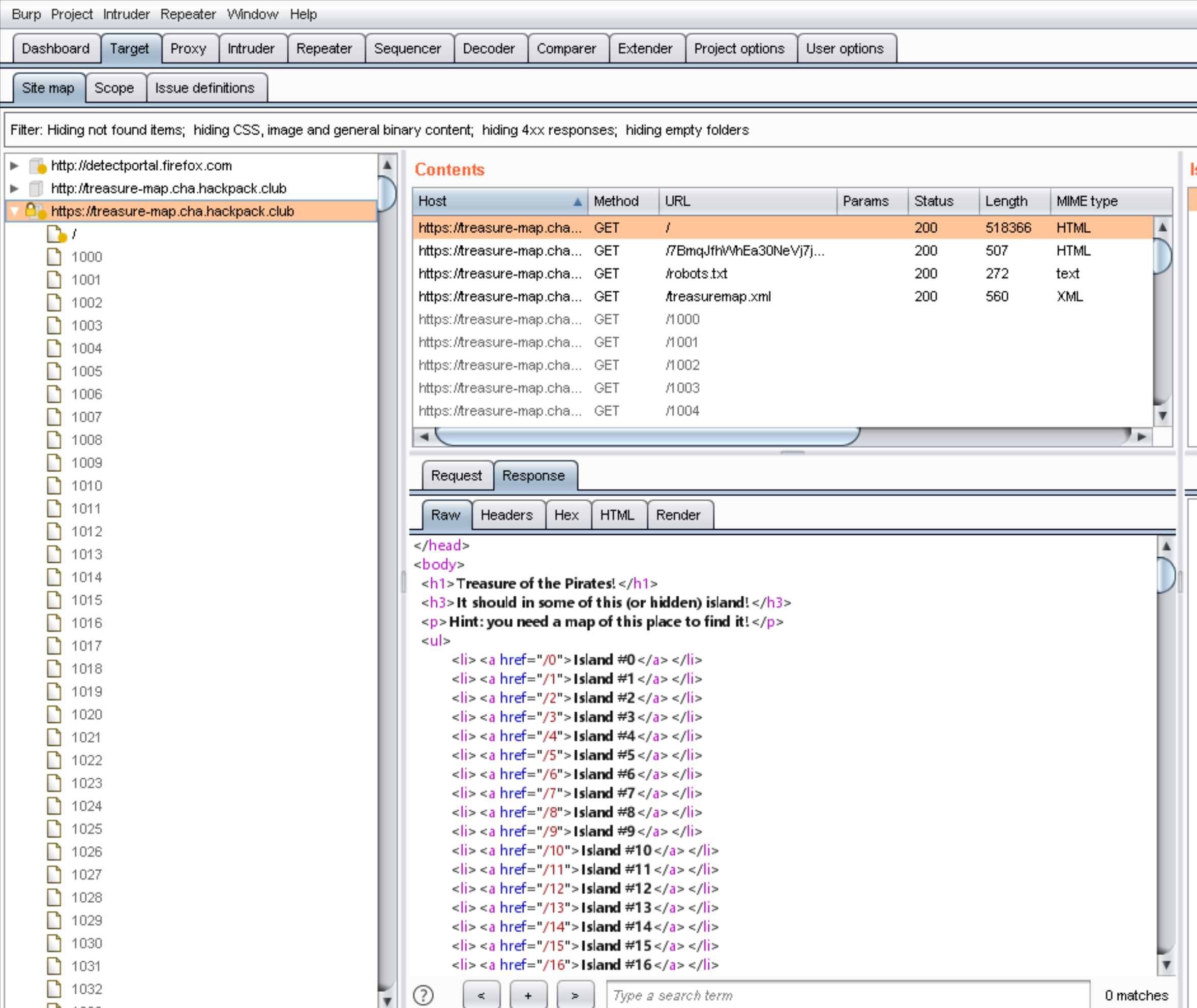Image resolution: width=1197 pixels, height=1008 pixels.
Task: Click the help question mark icon
Action: (423, 995)
